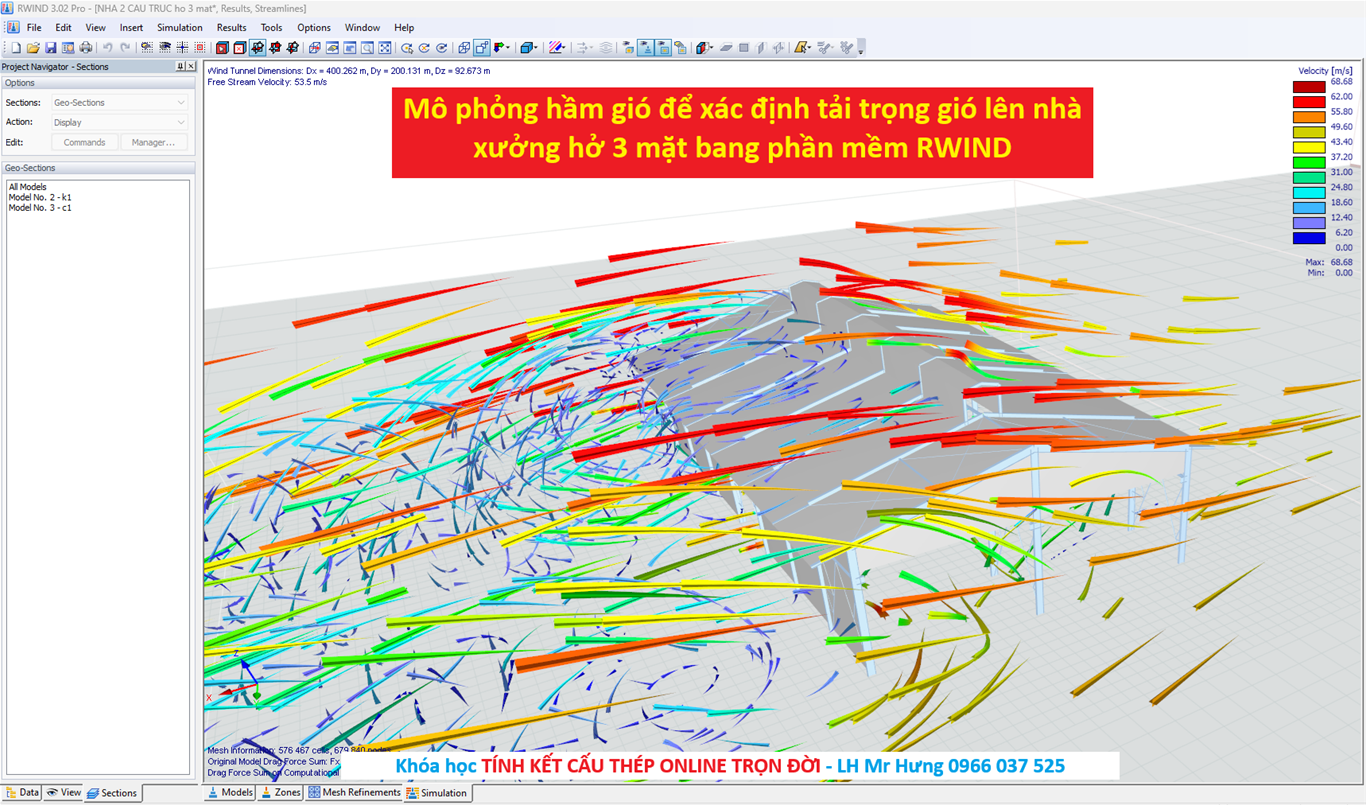This screenshot has height=805, width=1366.
Task: Click the zoom-all fit view icon
Action: coord(385,47)
